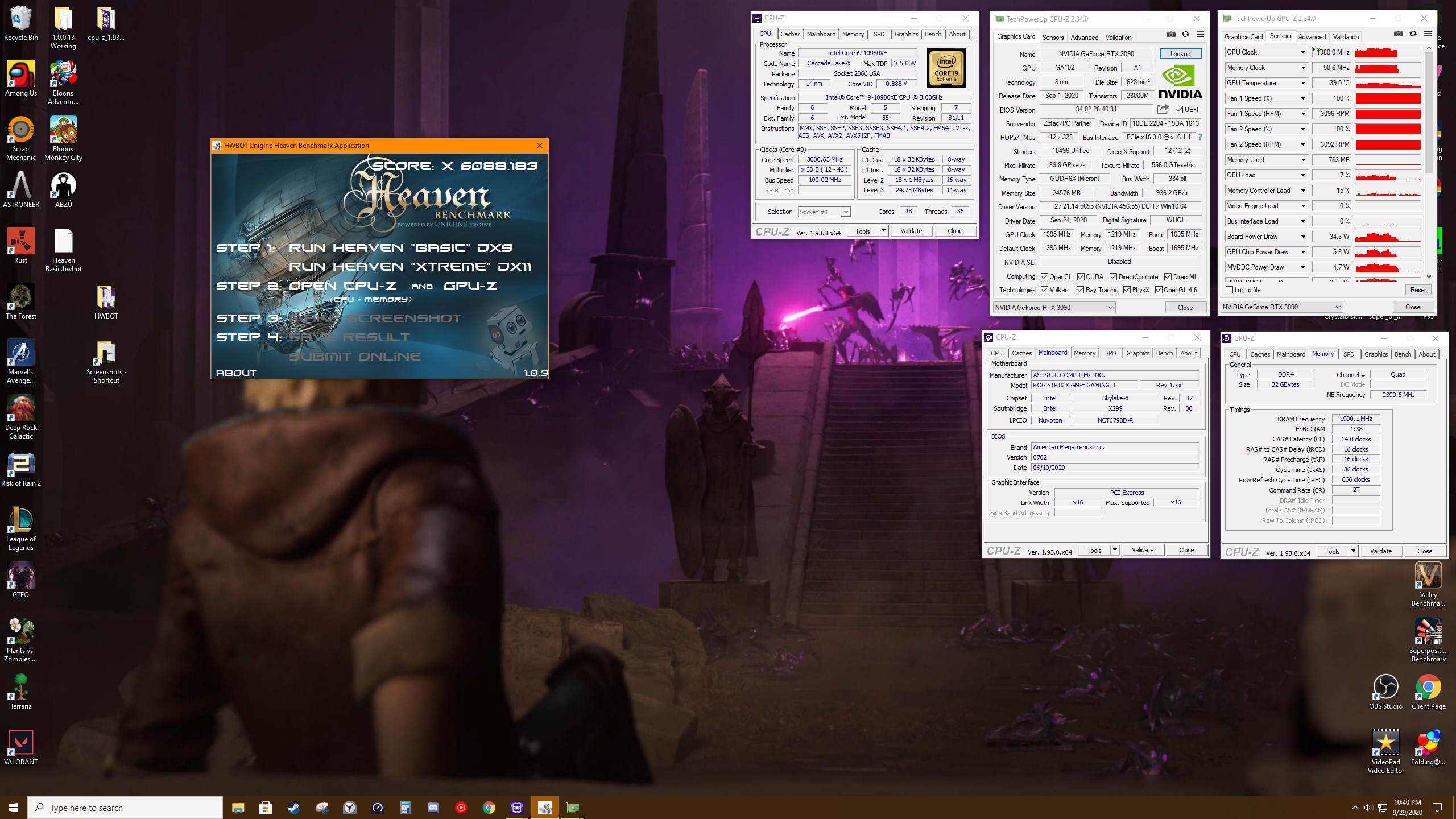Click RUN HEAVEN "XTREME" DX11 option
This screenshot has width=1456, height=819.
[x=410, y=267]
